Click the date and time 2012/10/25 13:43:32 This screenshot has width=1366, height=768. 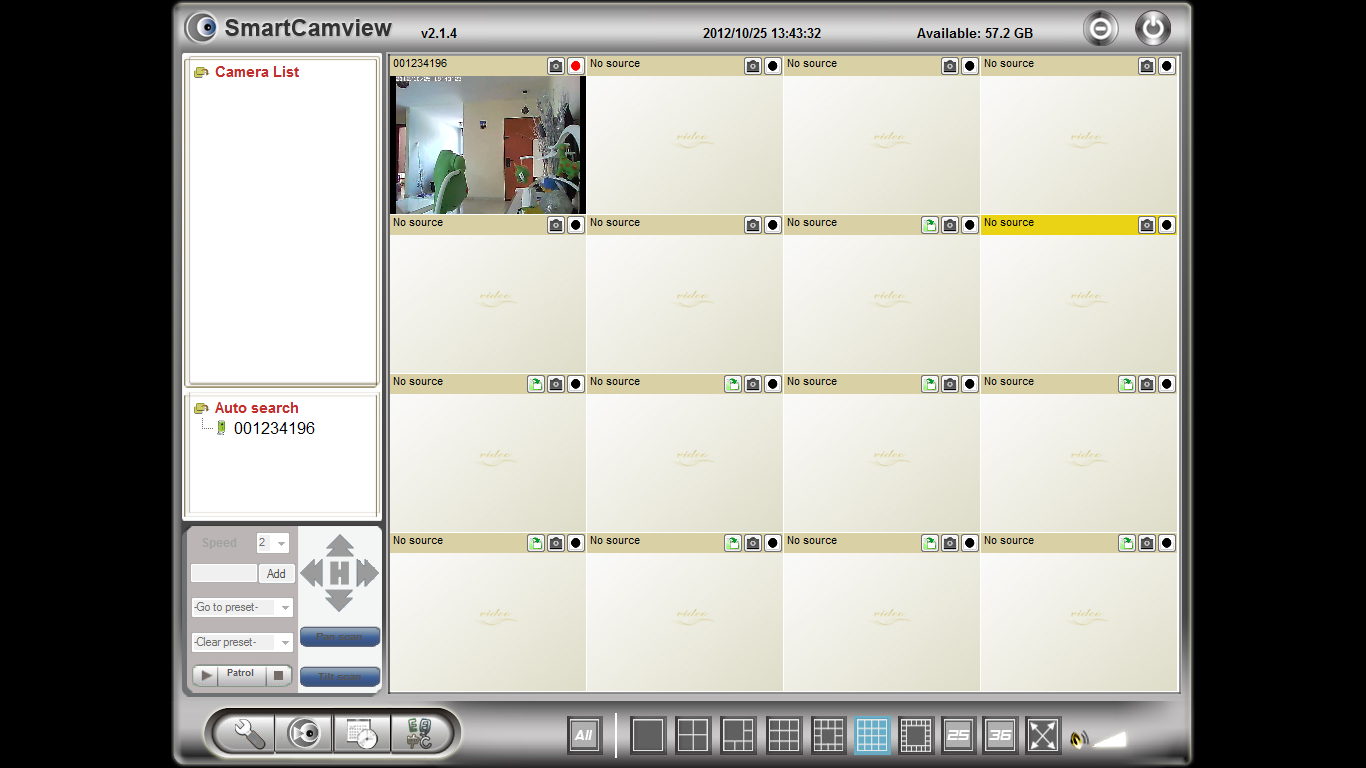(762, 33)
